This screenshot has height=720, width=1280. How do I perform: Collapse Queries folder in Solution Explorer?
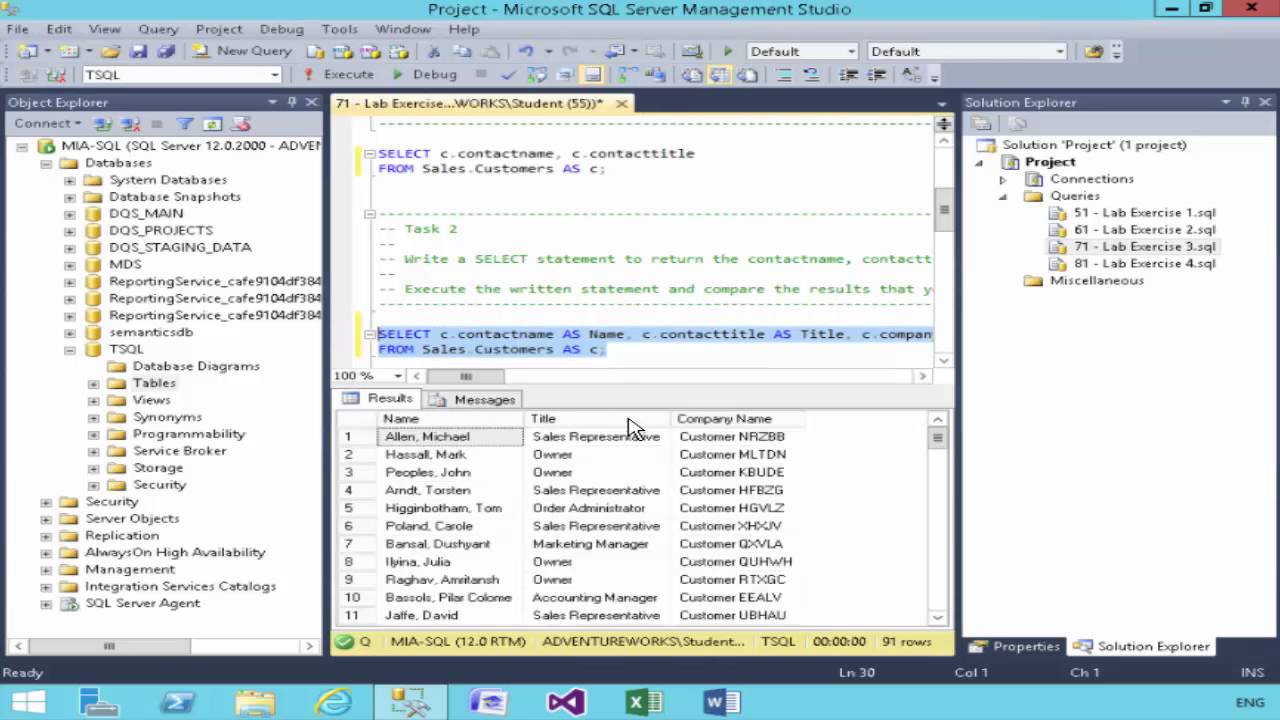[1003, 197]
